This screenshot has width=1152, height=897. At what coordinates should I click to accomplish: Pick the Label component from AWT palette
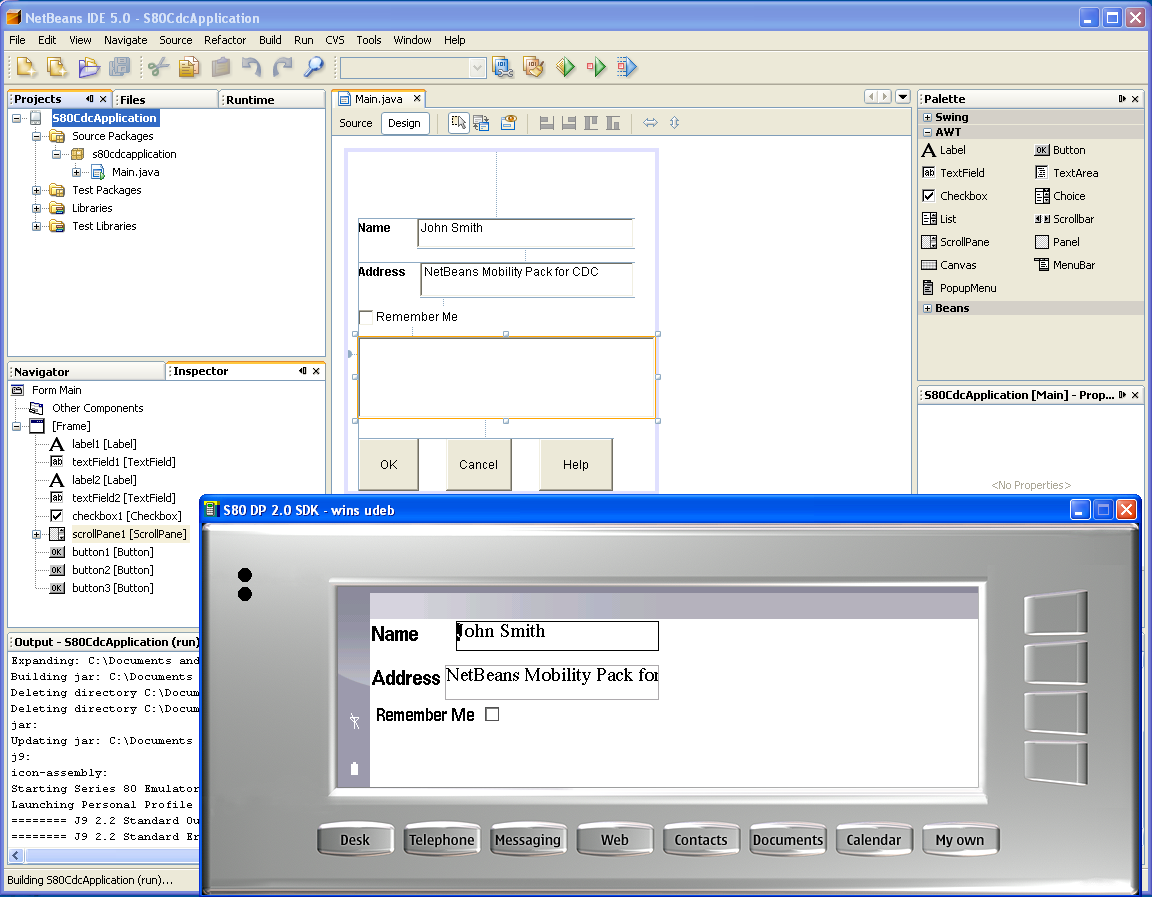click(944, 150)
